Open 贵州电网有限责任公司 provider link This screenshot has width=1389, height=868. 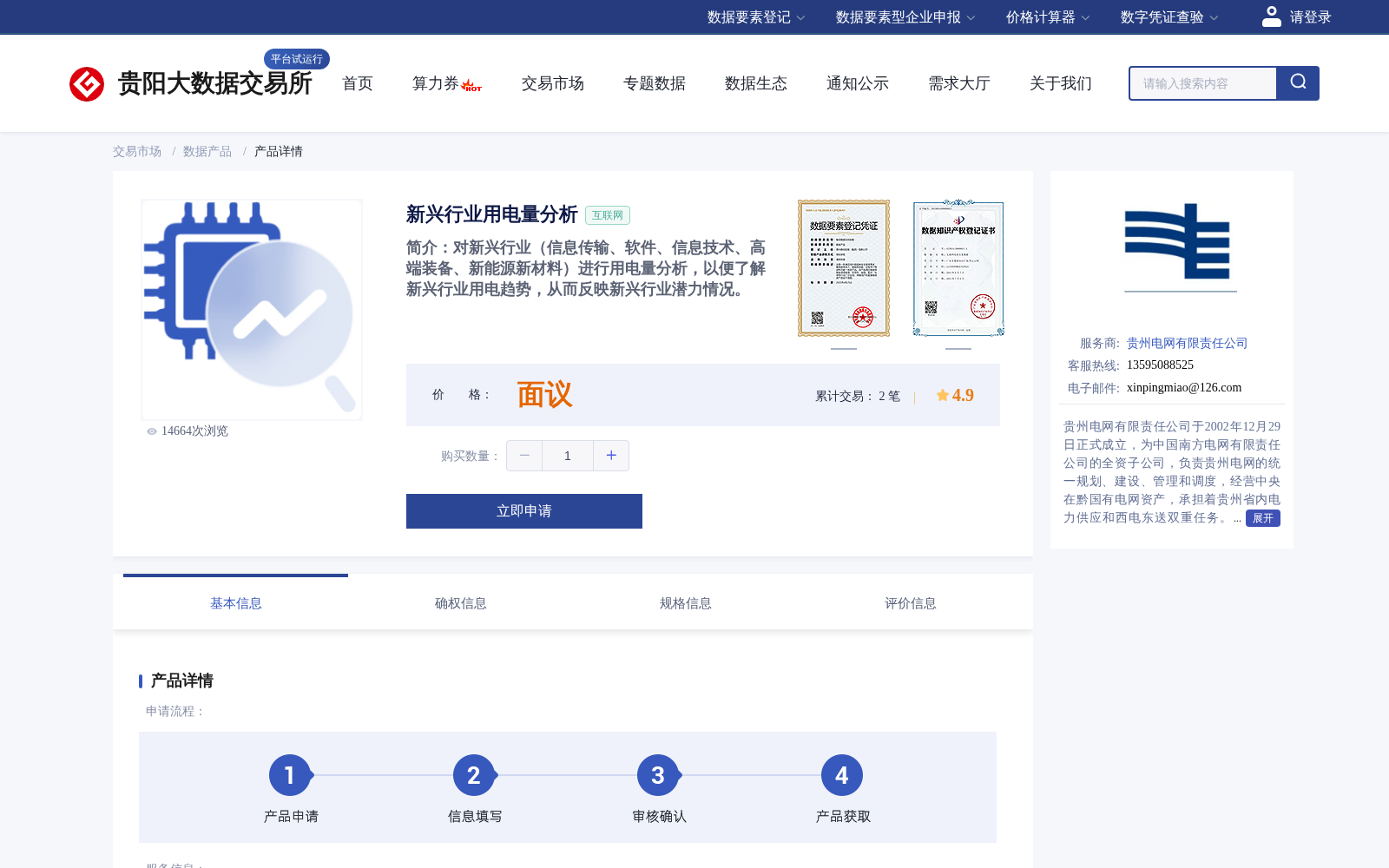[1188, 343]
